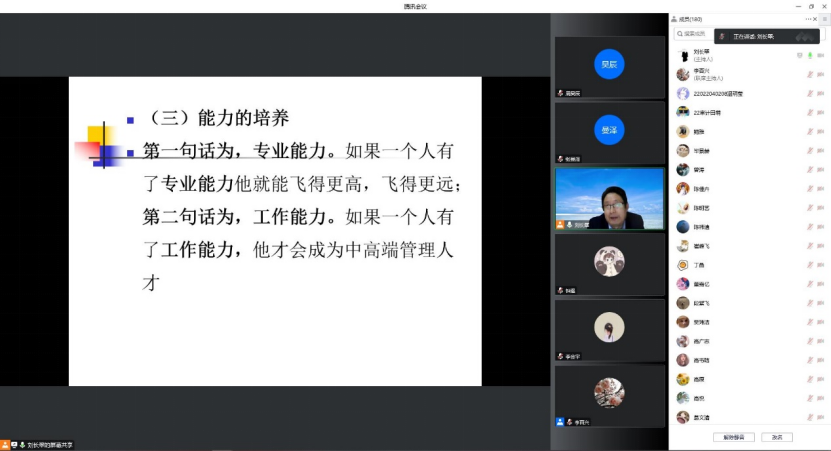Viewport: 831px width, 451px height.
Task: Click the avatar of member 22审计田青
Action: [683, 113]
